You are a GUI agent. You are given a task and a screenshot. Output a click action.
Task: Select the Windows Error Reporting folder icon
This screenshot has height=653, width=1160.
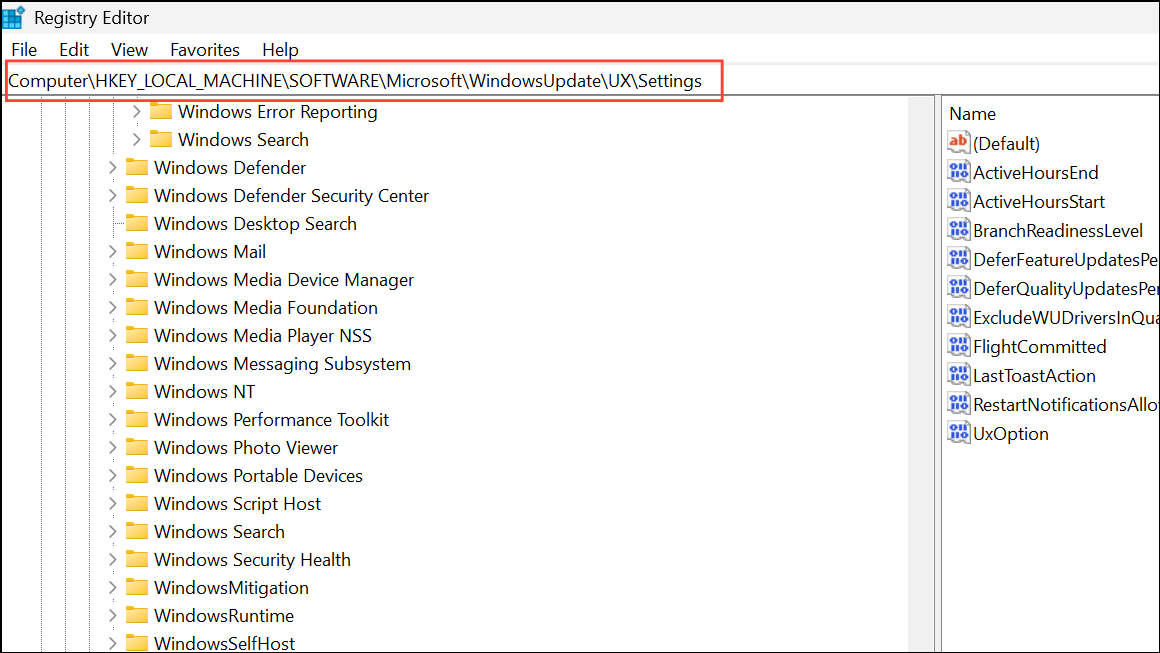[x=161, y=112]
